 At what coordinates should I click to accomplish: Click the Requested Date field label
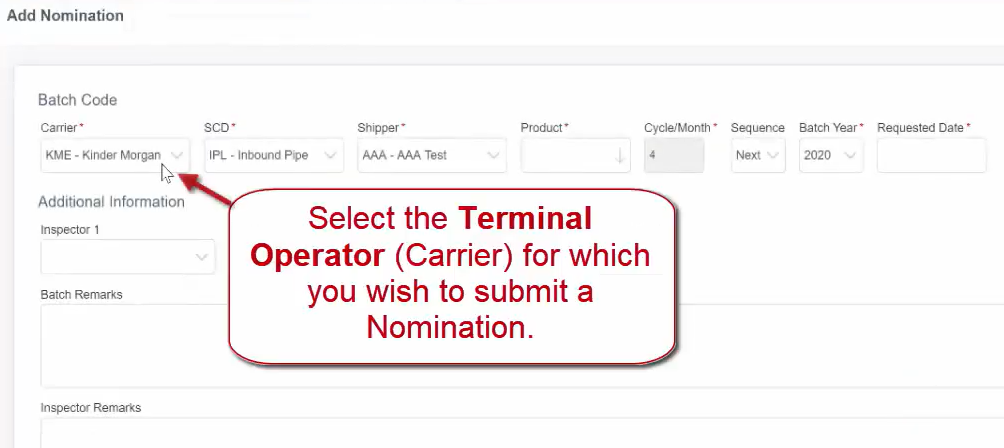tap(921, 128)
